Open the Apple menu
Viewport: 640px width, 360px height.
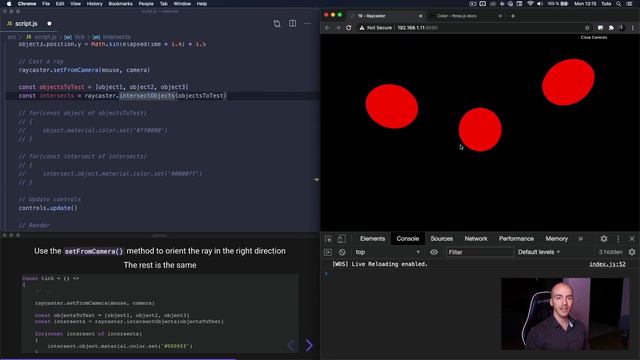coord(9,4)
